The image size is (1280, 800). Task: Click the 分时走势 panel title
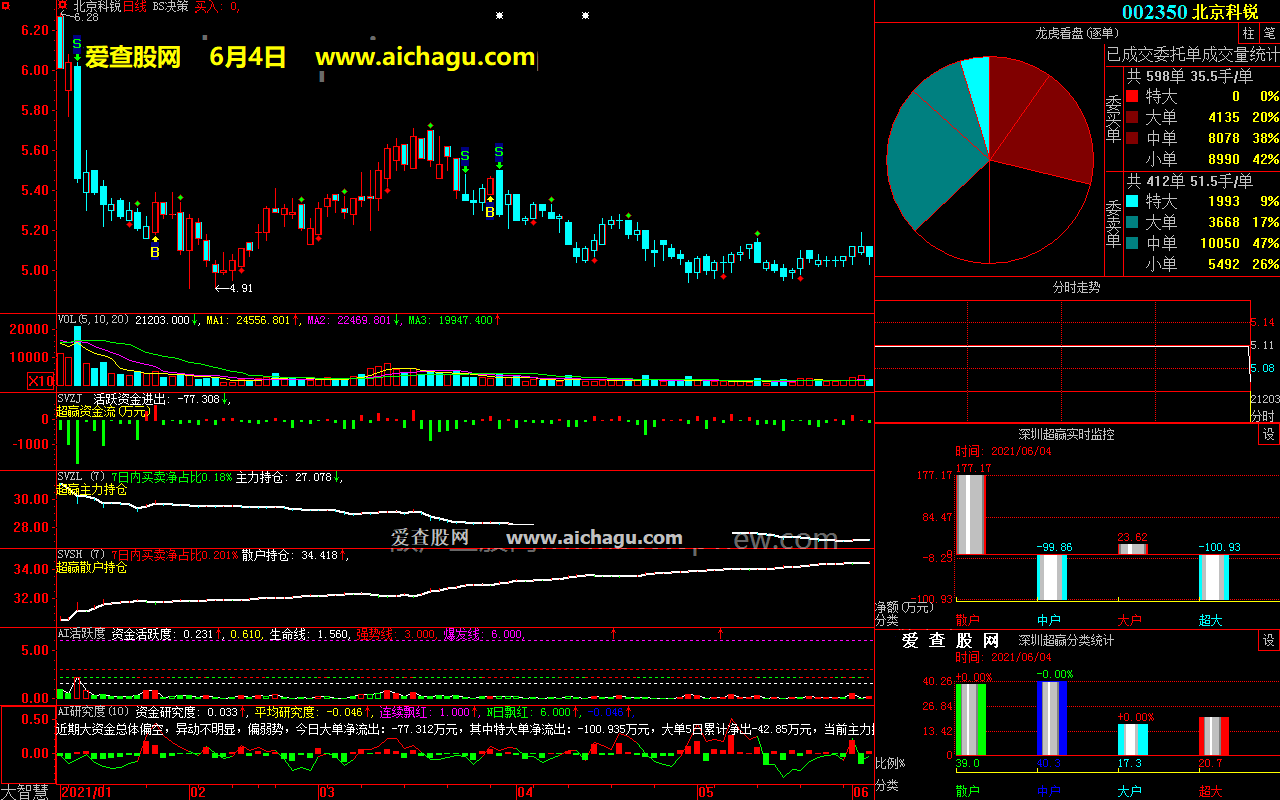1076,287
